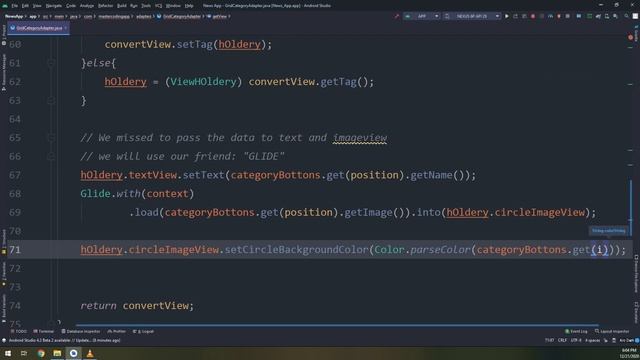Toggle the fold marker on line 66

click(51, 156)
